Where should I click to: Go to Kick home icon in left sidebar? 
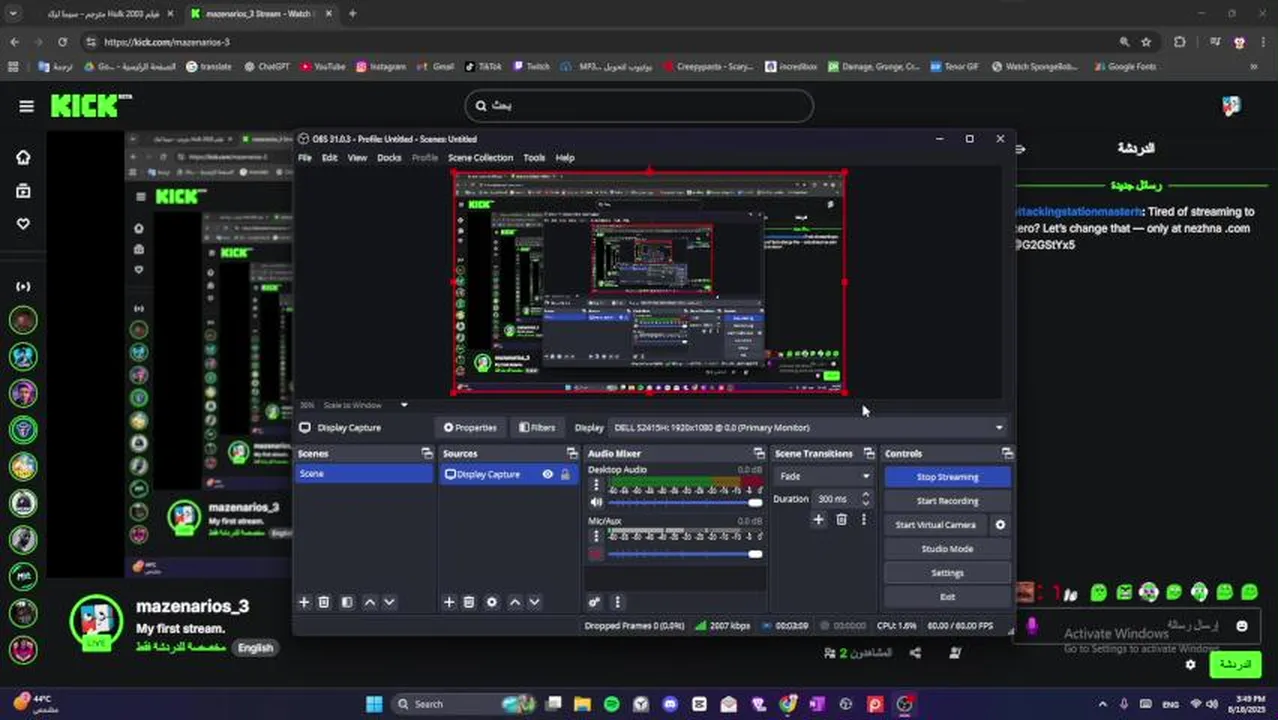[x=23, y=157]
